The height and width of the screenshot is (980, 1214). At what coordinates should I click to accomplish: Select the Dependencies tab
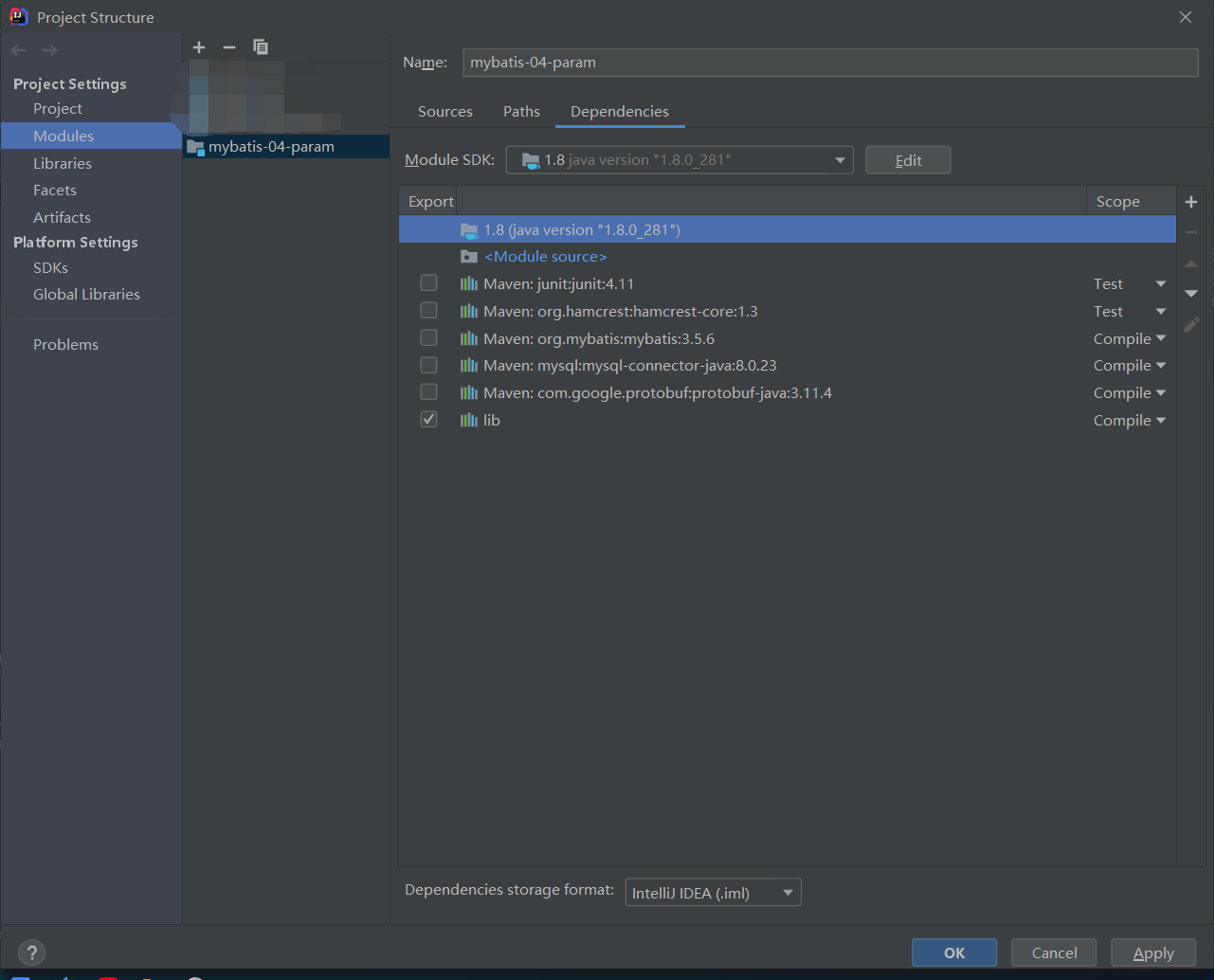pyautogui.click(x=620, y=112)
